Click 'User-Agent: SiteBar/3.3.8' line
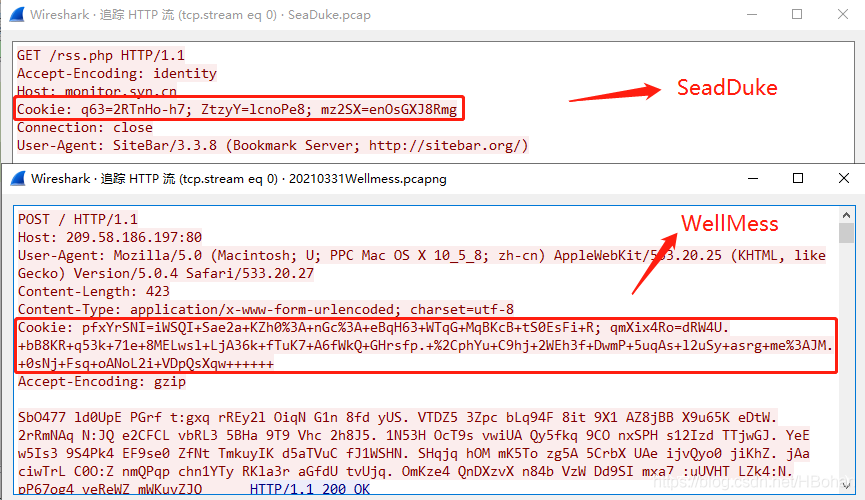 [x=273, y=146]
